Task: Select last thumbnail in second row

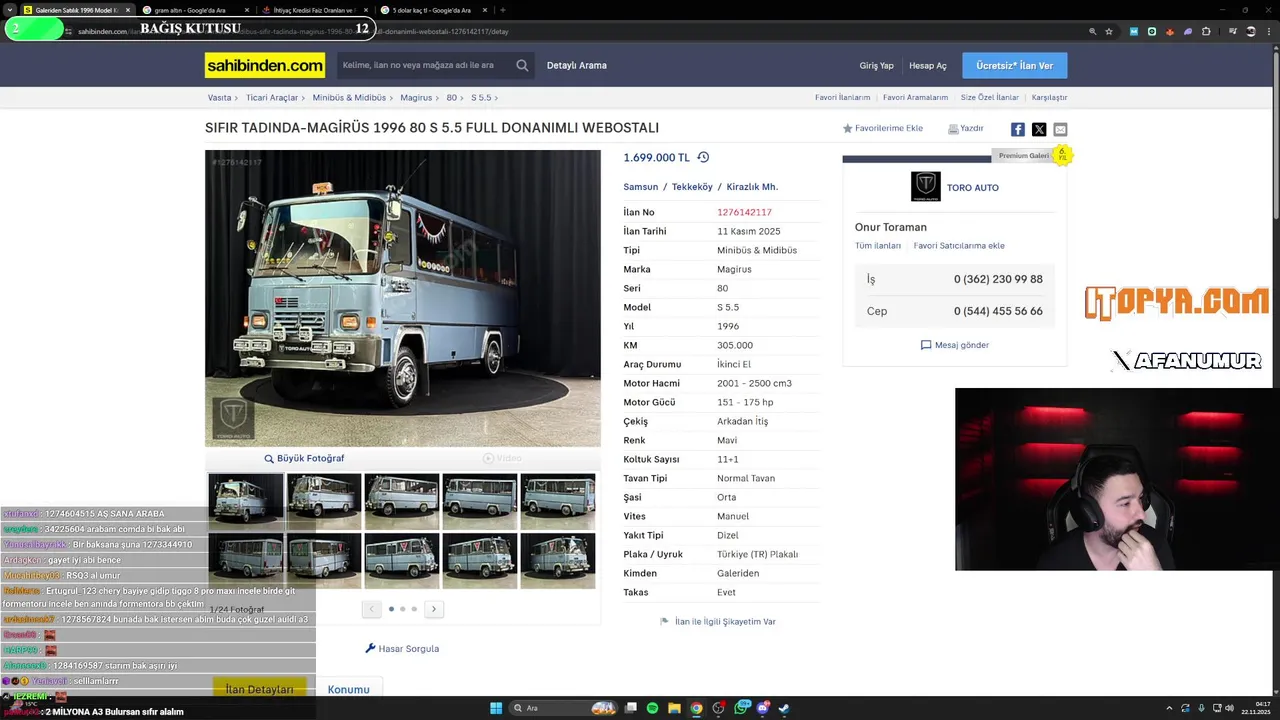Action: click(558, 561)
